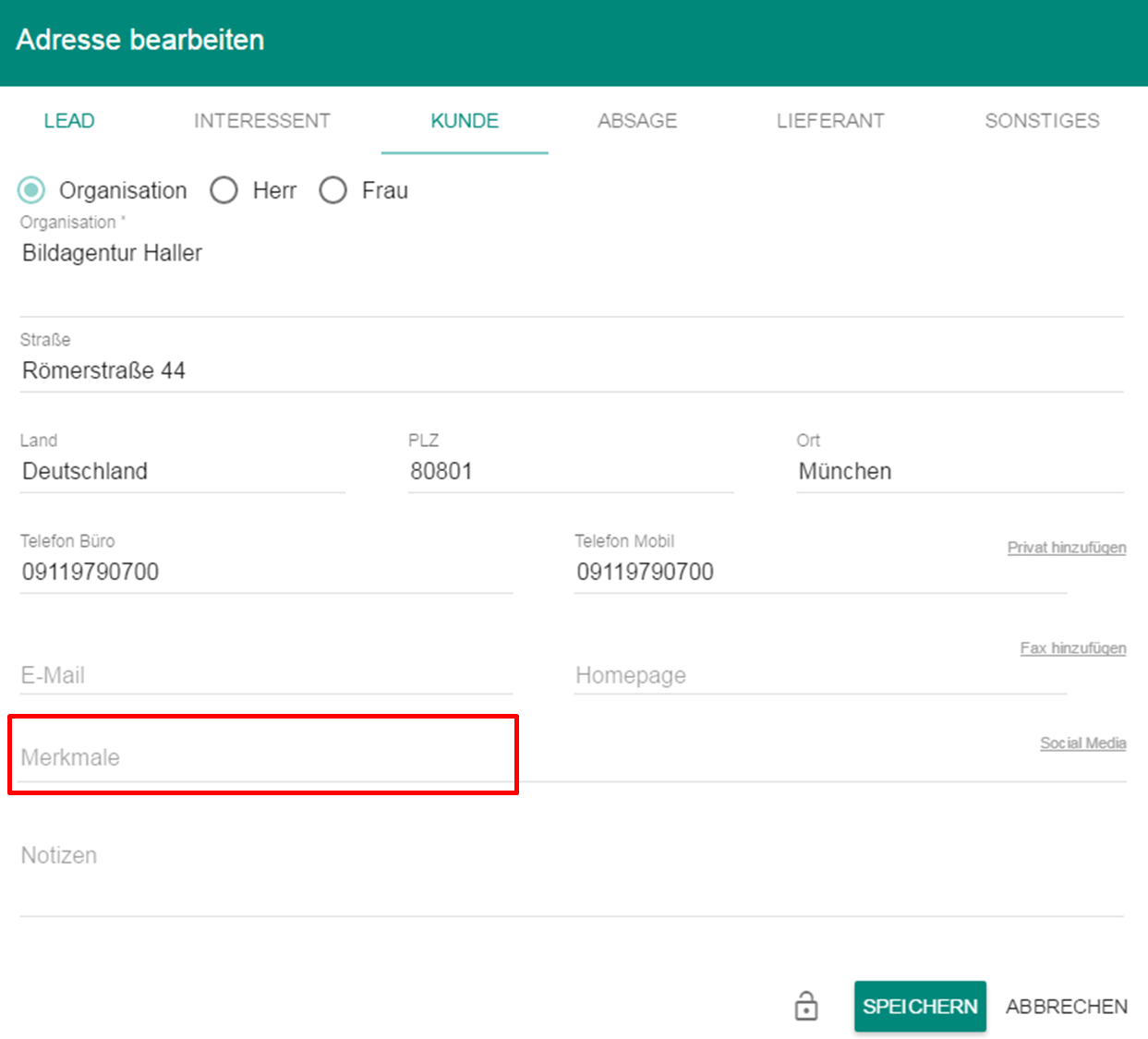Open the SONSTIGES tab
The width and height of the screenshot is (1148, 1039).
tap(1042, 121)
